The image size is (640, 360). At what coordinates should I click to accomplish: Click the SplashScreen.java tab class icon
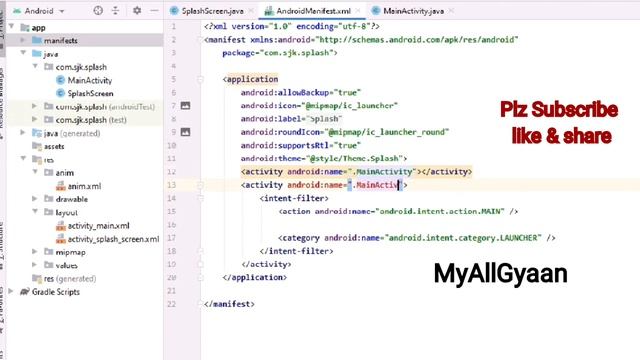pyautogui.click(x=174, y=11)
